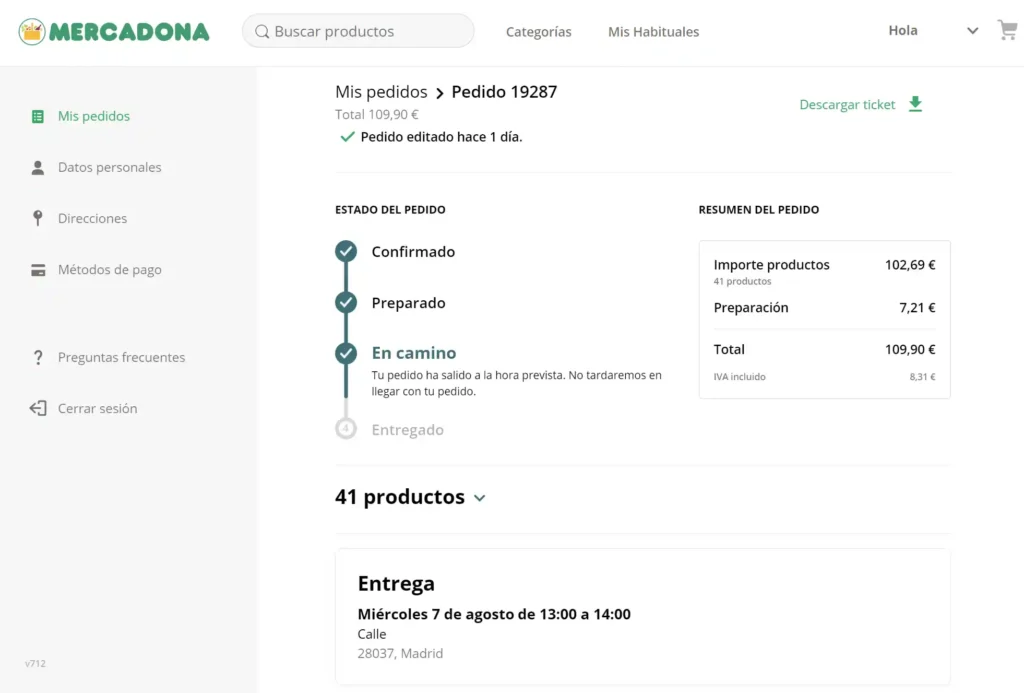Click the Total label in summary

point(729,349)
